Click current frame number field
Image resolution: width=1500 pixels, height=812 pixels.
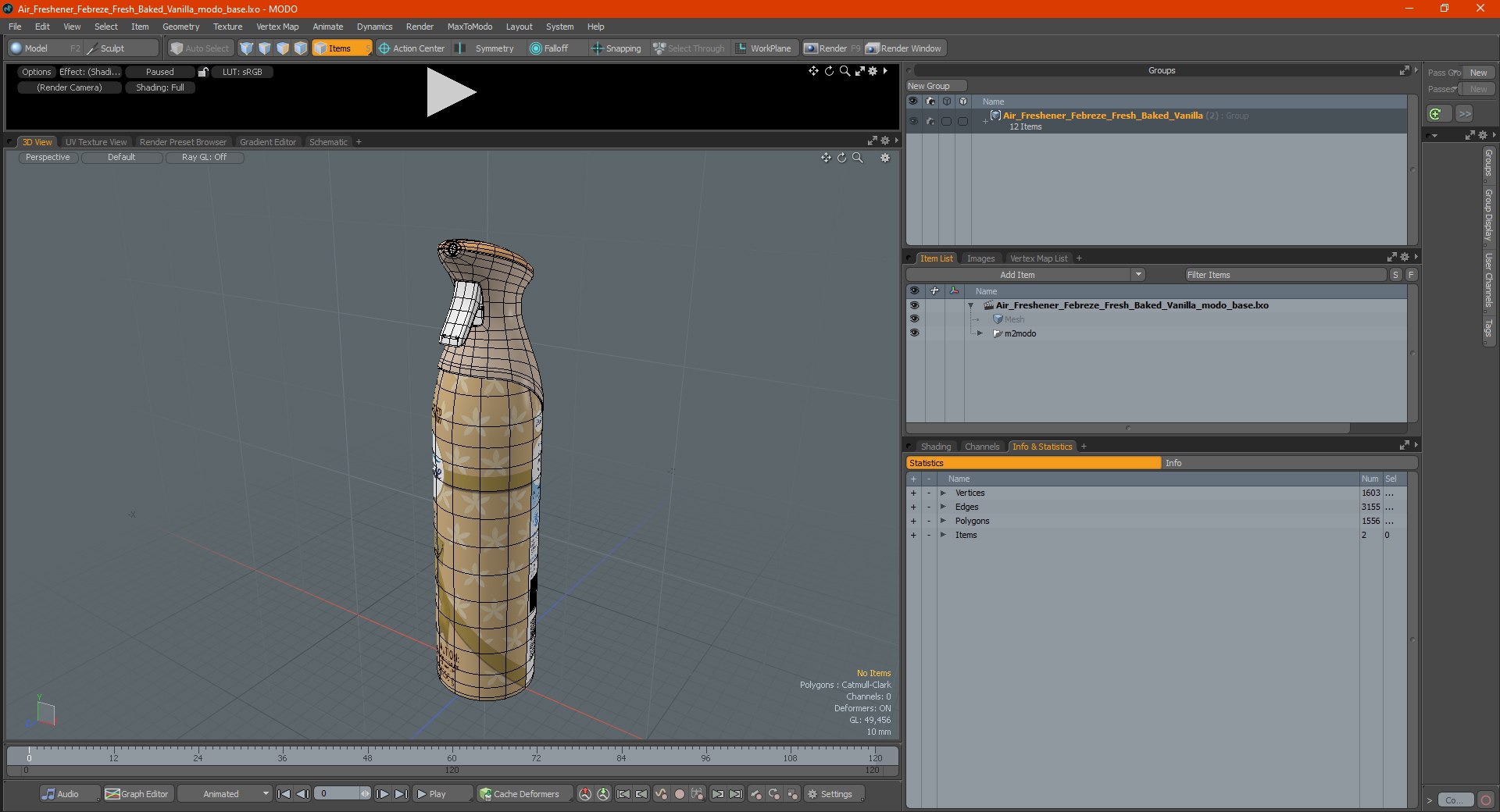[x=337, y=794]
